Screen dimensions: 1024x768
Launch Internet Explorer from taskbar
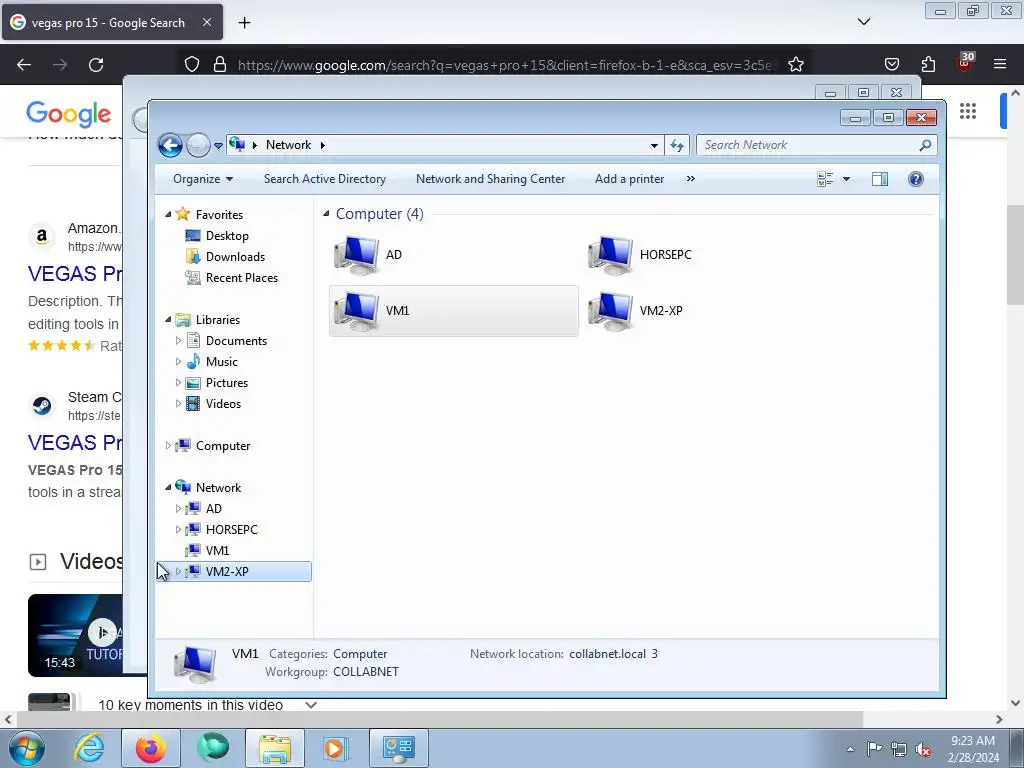click(x=89, y=748)
